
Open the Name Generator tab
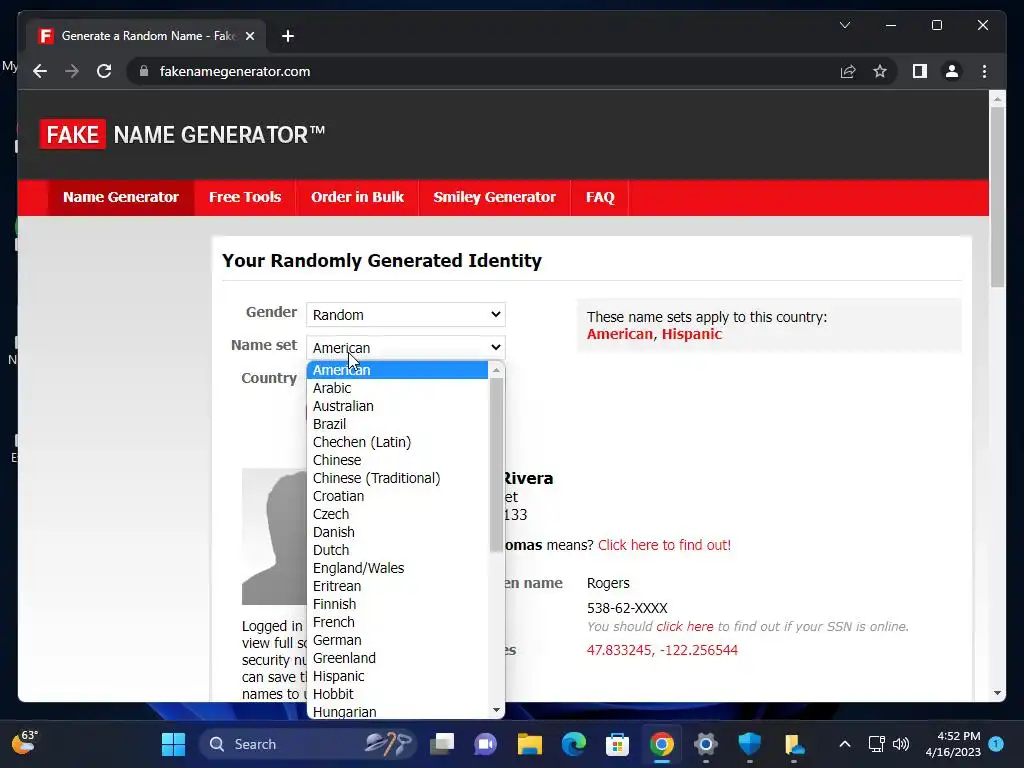pos(121,197)
